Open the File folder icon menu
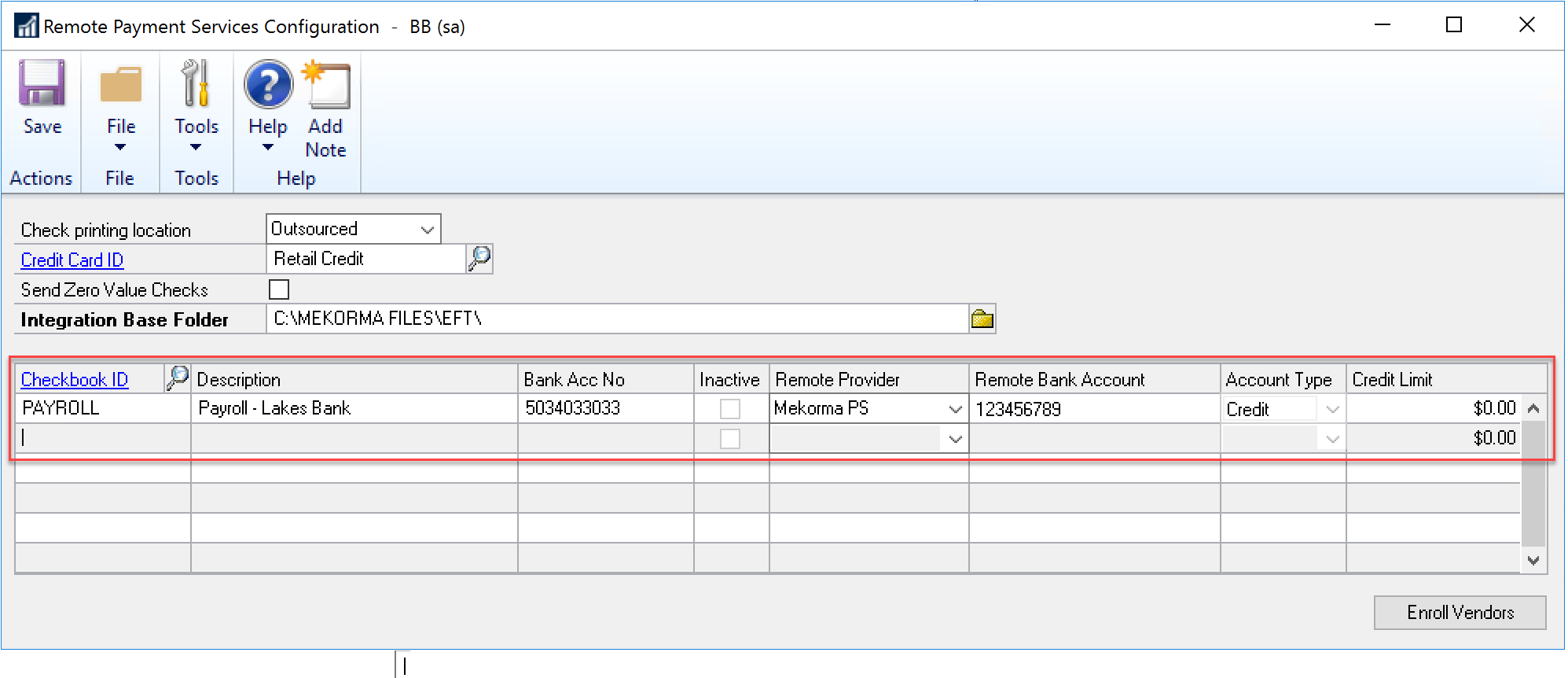This screenshot has width=1568, height=678. [120, 85]
